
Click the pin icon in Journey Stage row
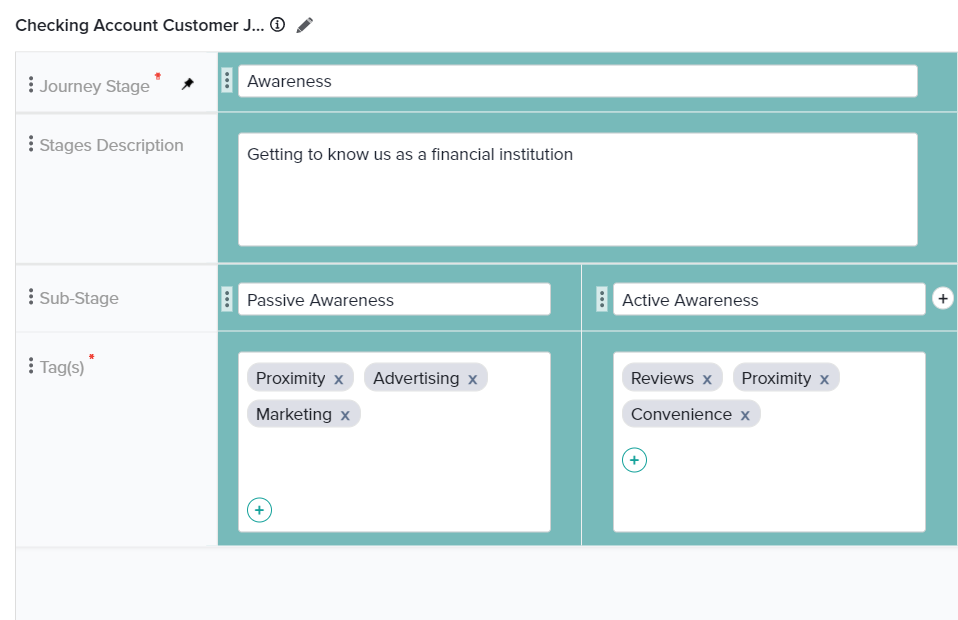click(x=188, y=85)
